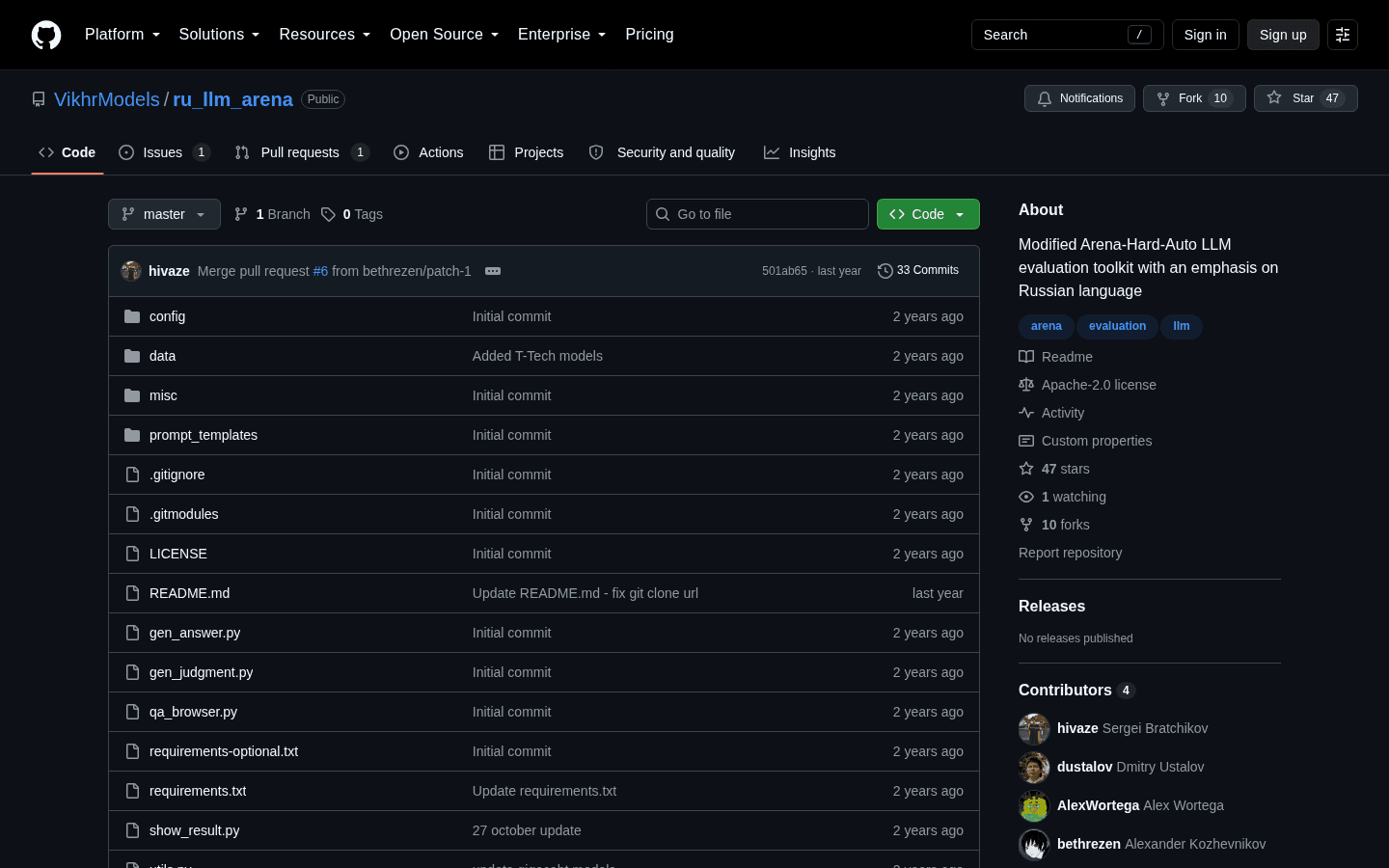The width and height of the screenshot is (1389, 868).
Task: Fork the repository with Fork button
Action: point(1194,98)
